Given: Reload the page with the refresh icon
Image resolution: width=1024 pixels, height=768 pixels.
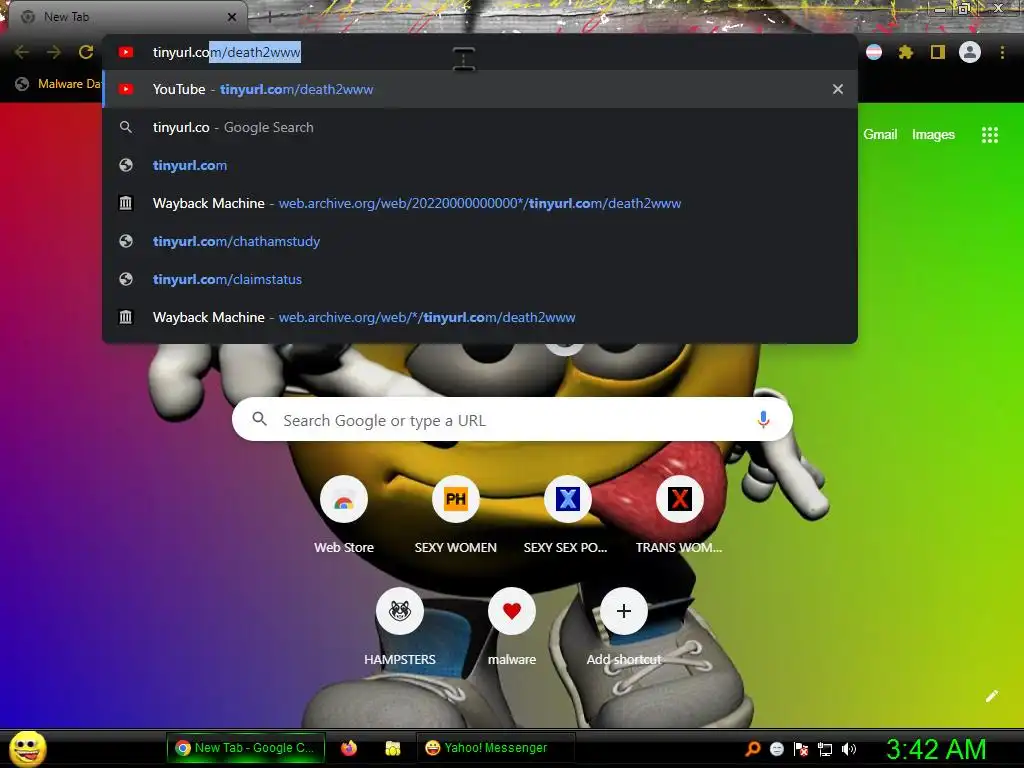Looking at the screenshot, I should coord(86,52).
